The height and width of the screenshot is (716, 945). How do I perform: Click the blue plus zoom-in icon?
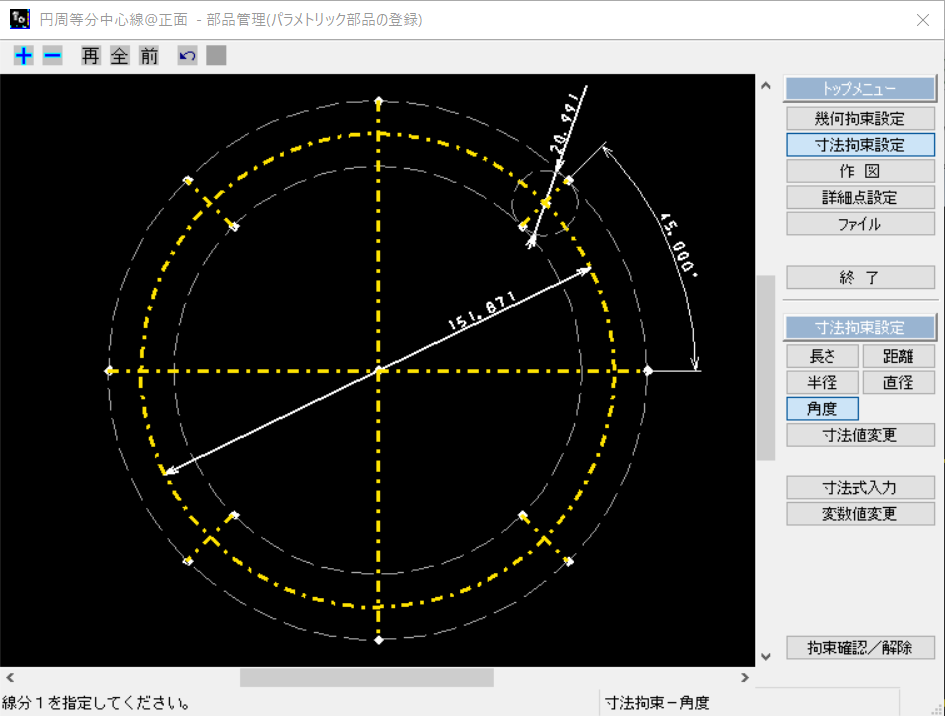pos(24,56)
